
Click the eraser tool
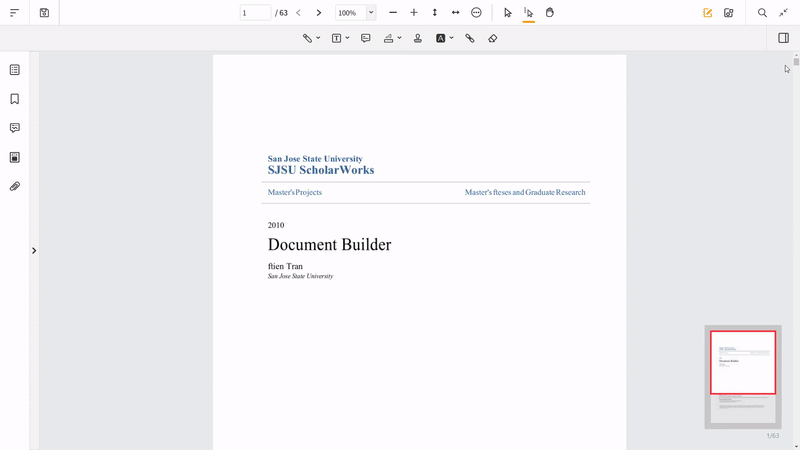[493, 38]
